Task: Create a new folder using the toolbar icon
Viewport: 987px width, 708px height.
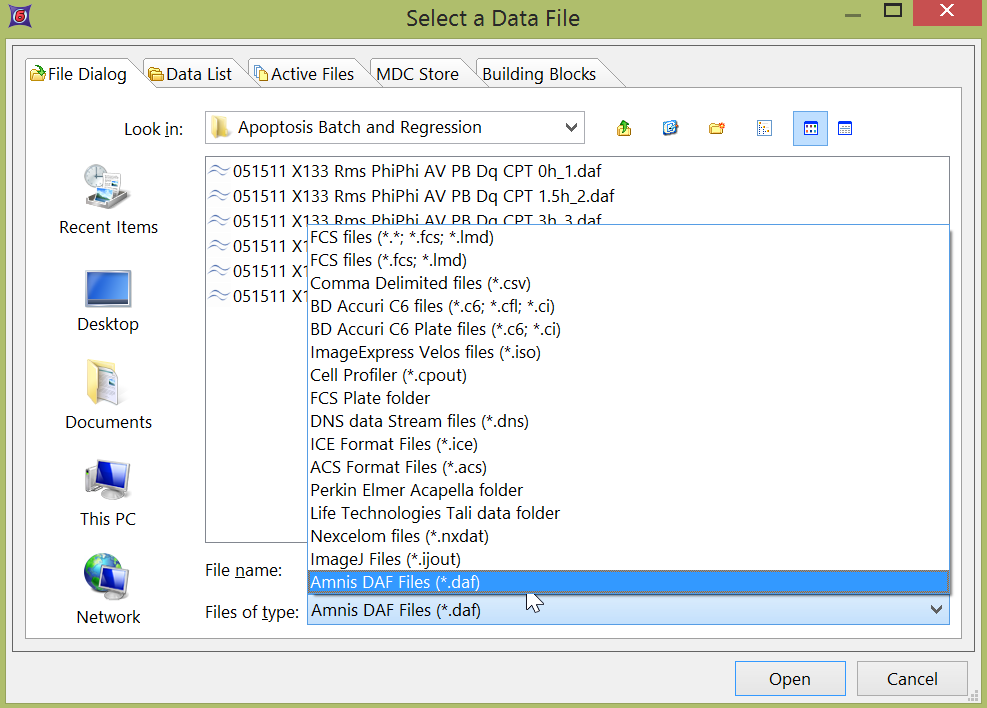Action: (x=717, y=128)
